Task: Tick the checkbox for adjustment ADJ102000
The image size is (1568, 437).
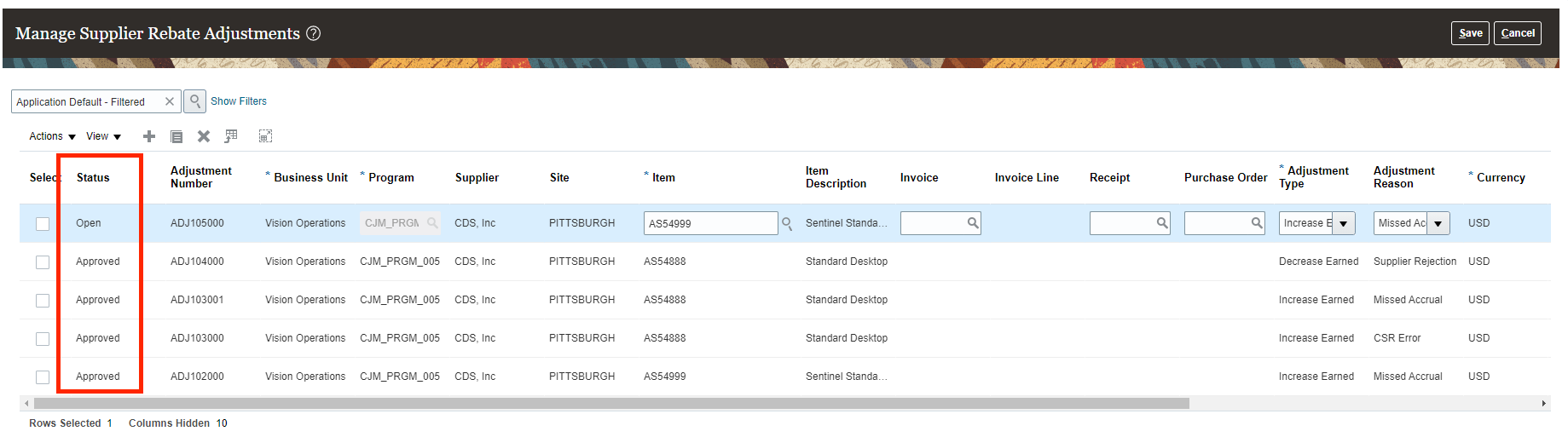Action: pyautogui.click(x=43, y=377)
